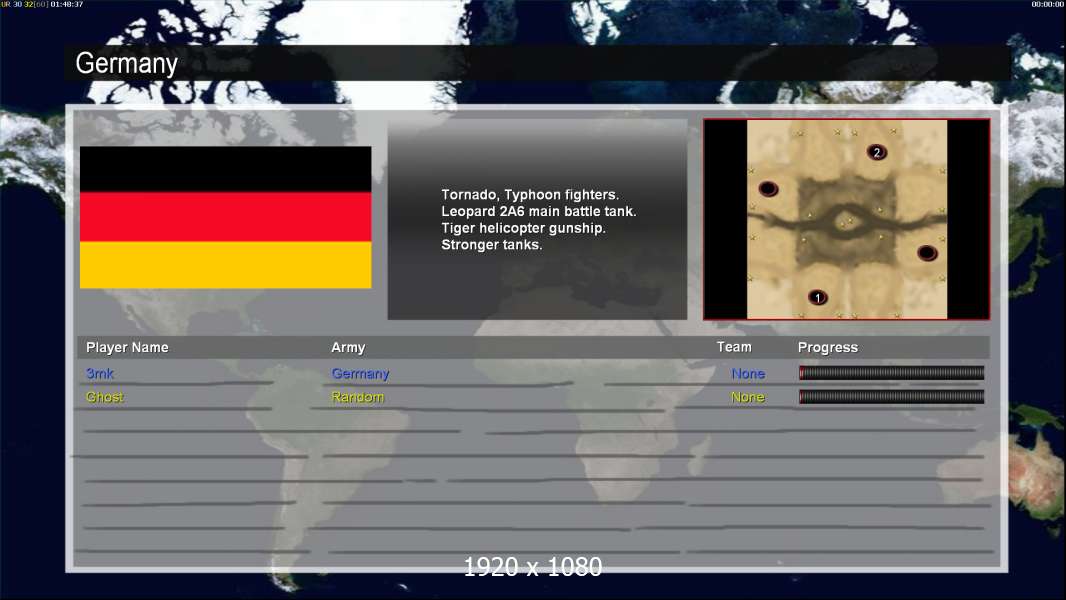Click "Tornado, Typhoon fighters." description line
Image resolution: width=1066 pixels, height=600 pixels.
(x=530, y=194)
